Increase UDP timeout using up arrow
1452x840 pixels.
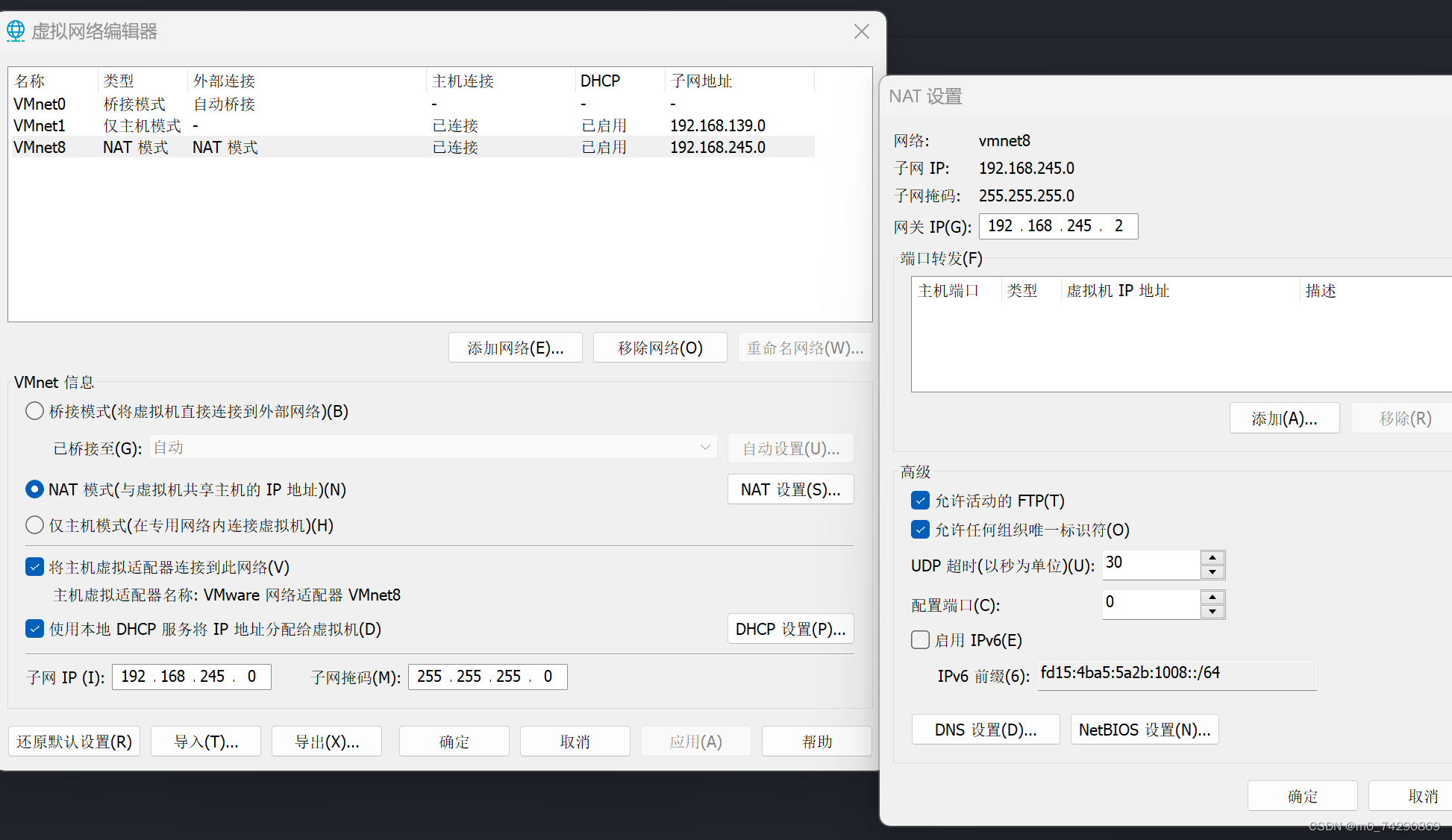(x=1212, y=559)
